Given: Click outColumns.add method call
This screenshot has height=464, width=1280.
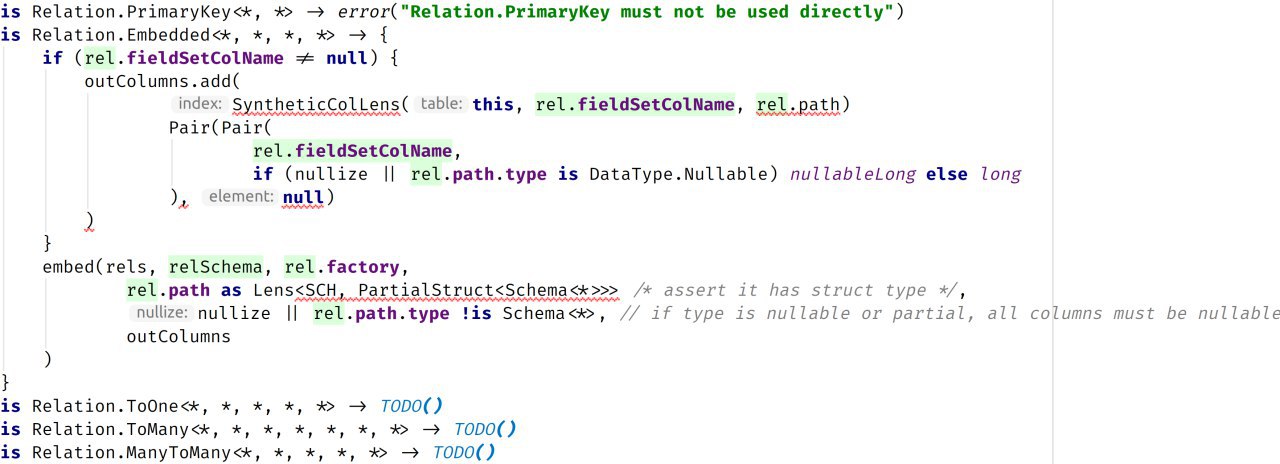Looking at the screenshot, I should pyautogui.click(x=163, y=81).
